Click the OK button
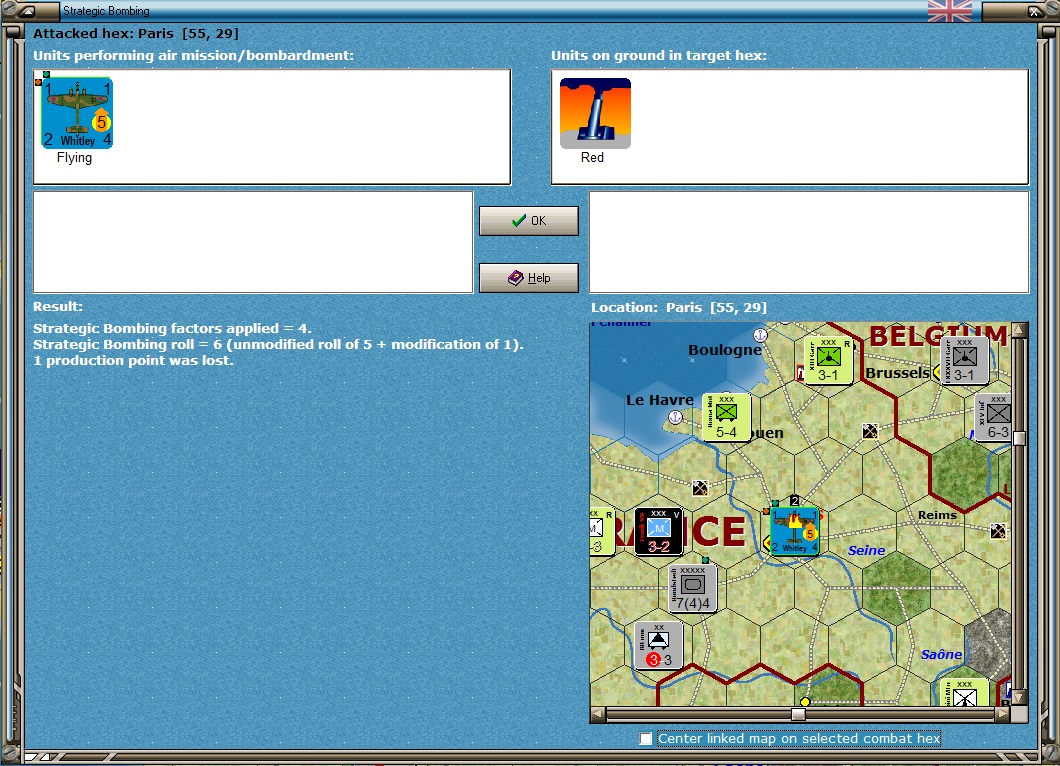Viewport: 1060px width, 766px height. [x=529, y=221]
